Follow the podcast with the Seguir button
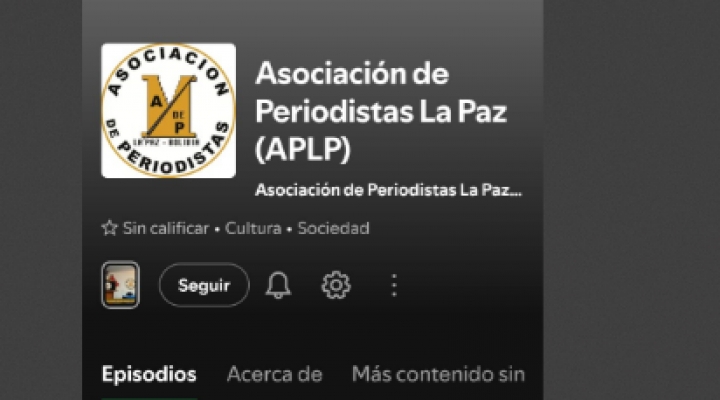The width and height of the screenshot is (720, 400). 204,285
